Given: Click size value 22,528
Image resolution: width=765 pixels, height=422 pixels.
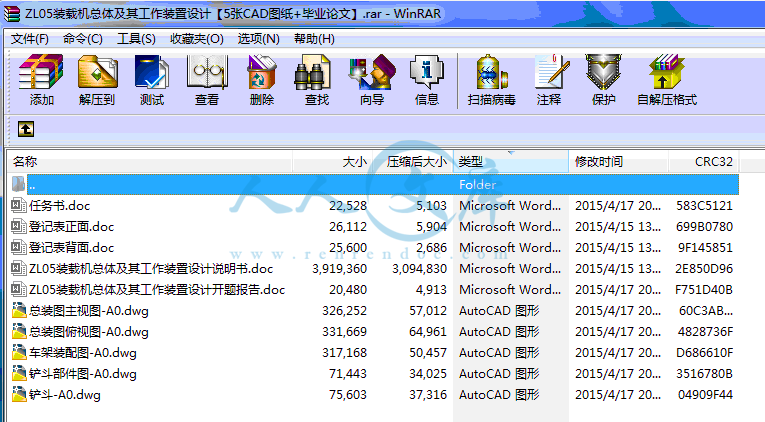Looking at the screenshot, I should point(348,206).
